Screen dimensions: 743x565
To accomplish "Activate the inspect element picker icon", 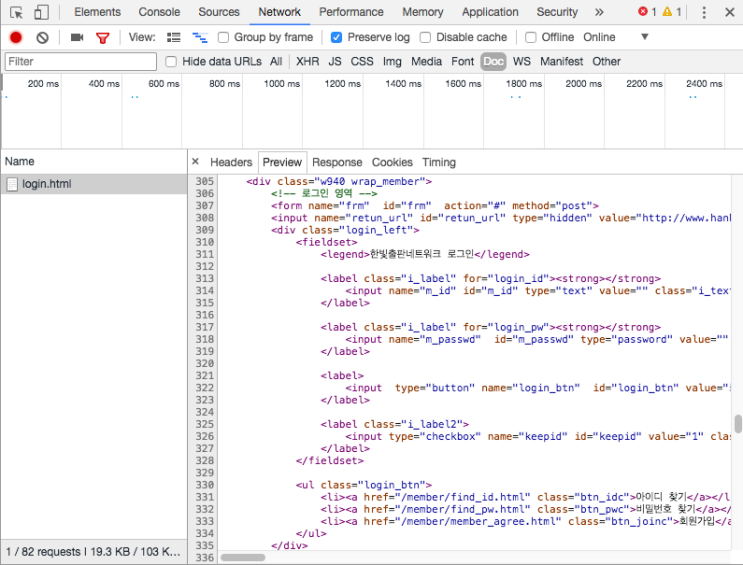I will pyautogui.click(x=16, y=12).
